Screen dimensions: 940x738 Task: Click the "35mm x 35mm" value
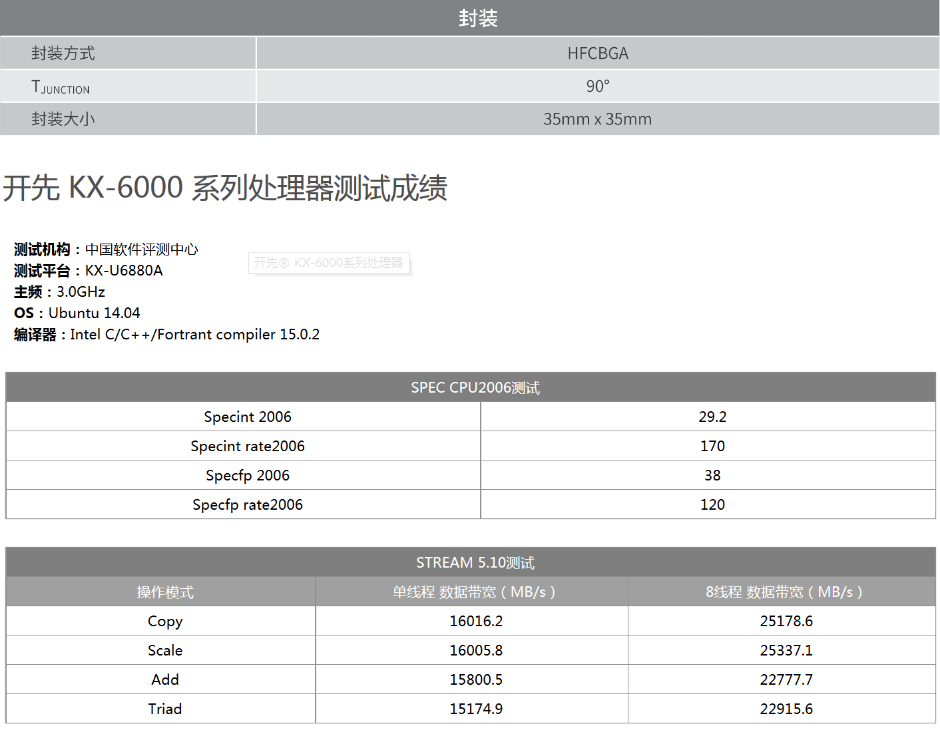point(597,119)
